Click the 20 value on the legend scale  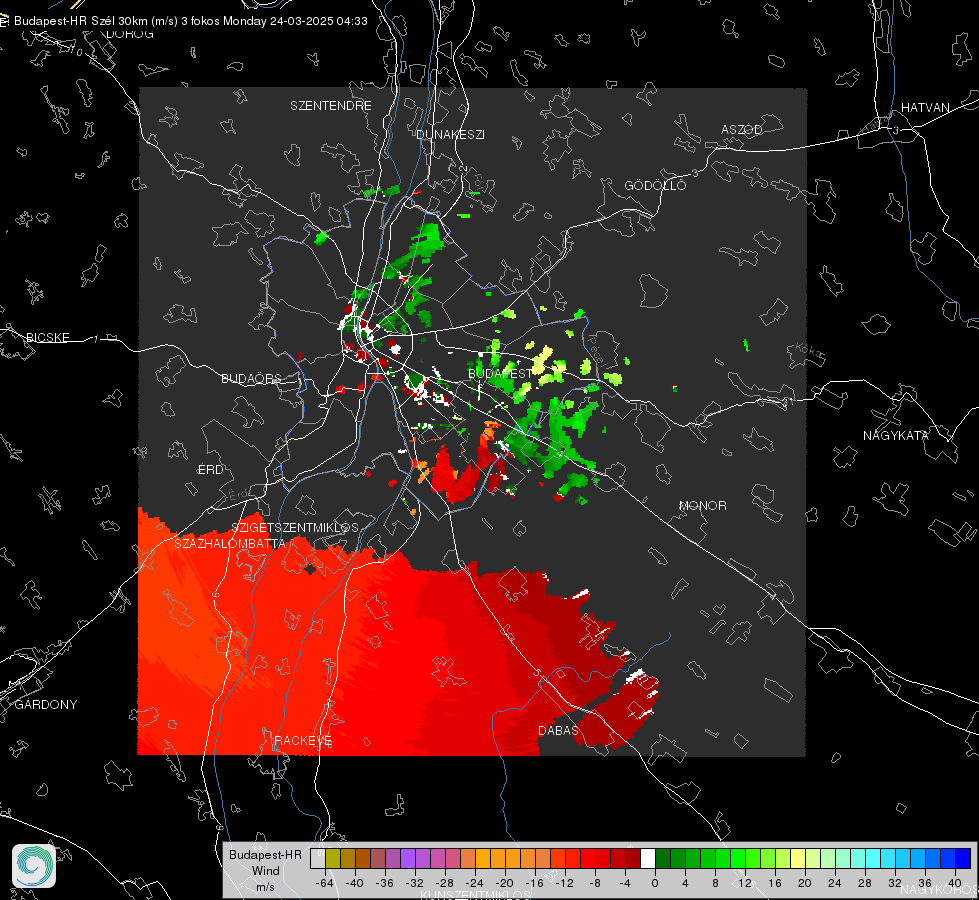click(804, 883)
